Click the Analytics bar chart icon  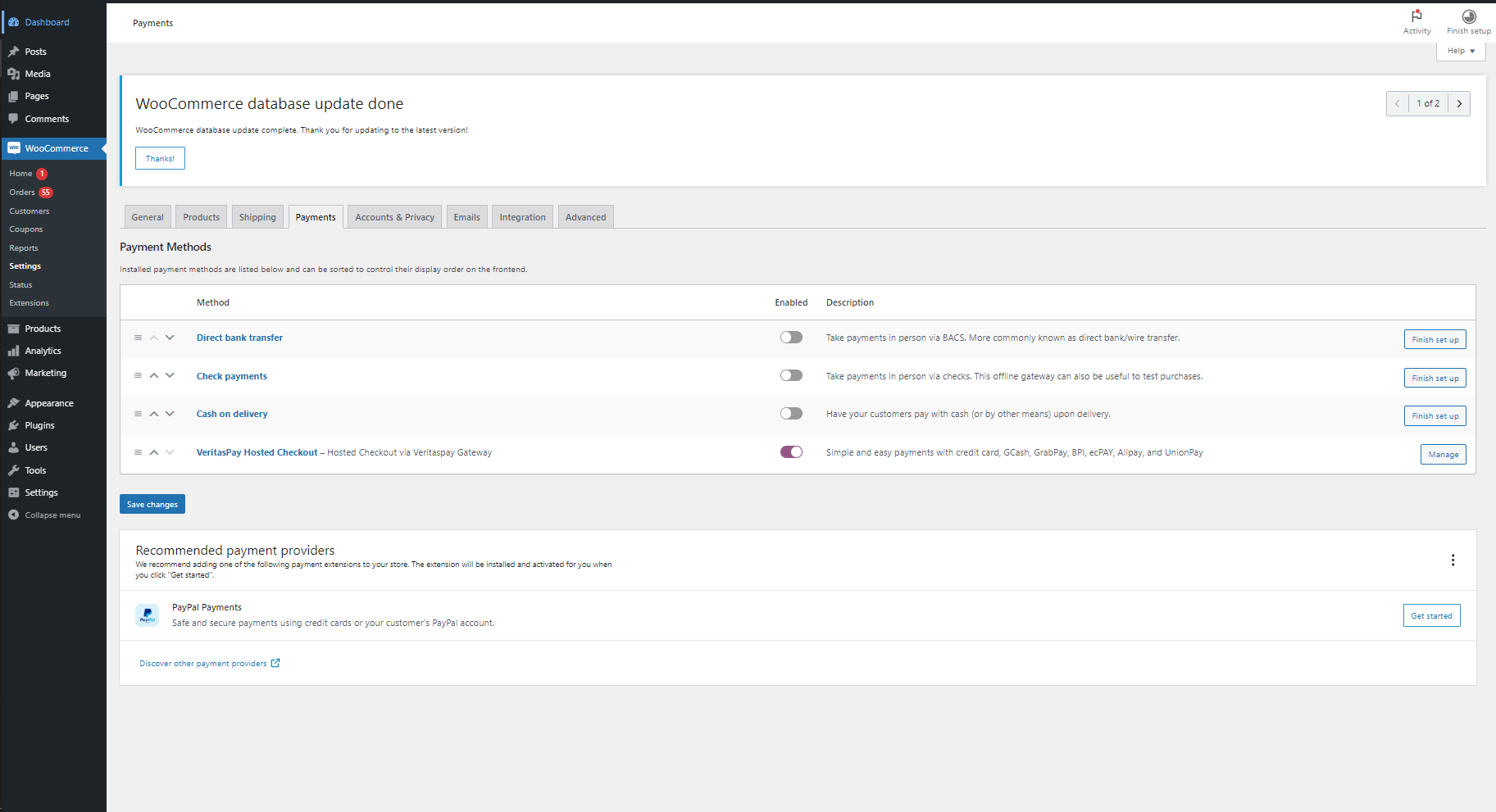[13, 351]
